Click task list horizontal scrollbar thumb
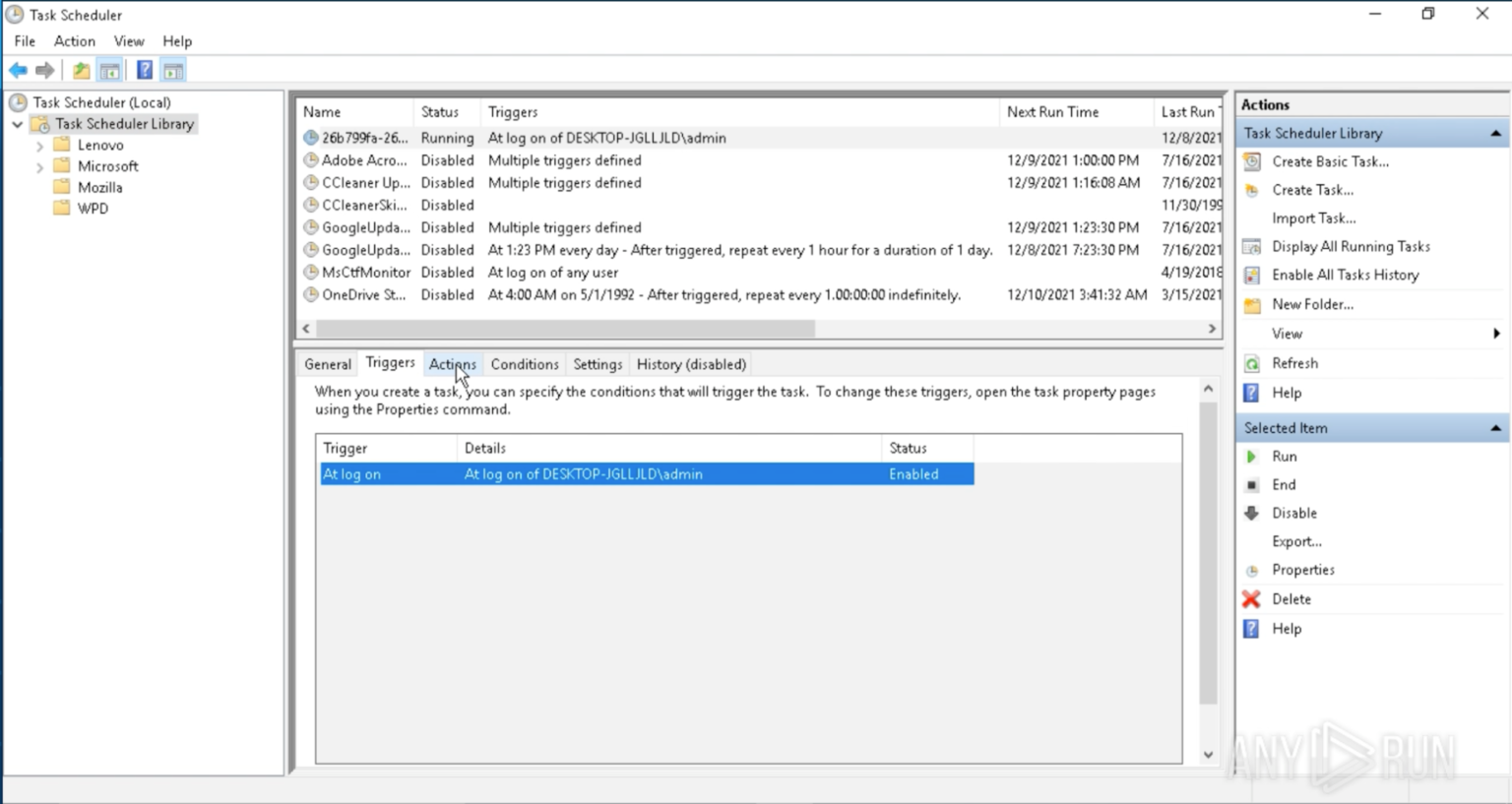This screenshot has height=804, width=1512. tap(565, 329)
